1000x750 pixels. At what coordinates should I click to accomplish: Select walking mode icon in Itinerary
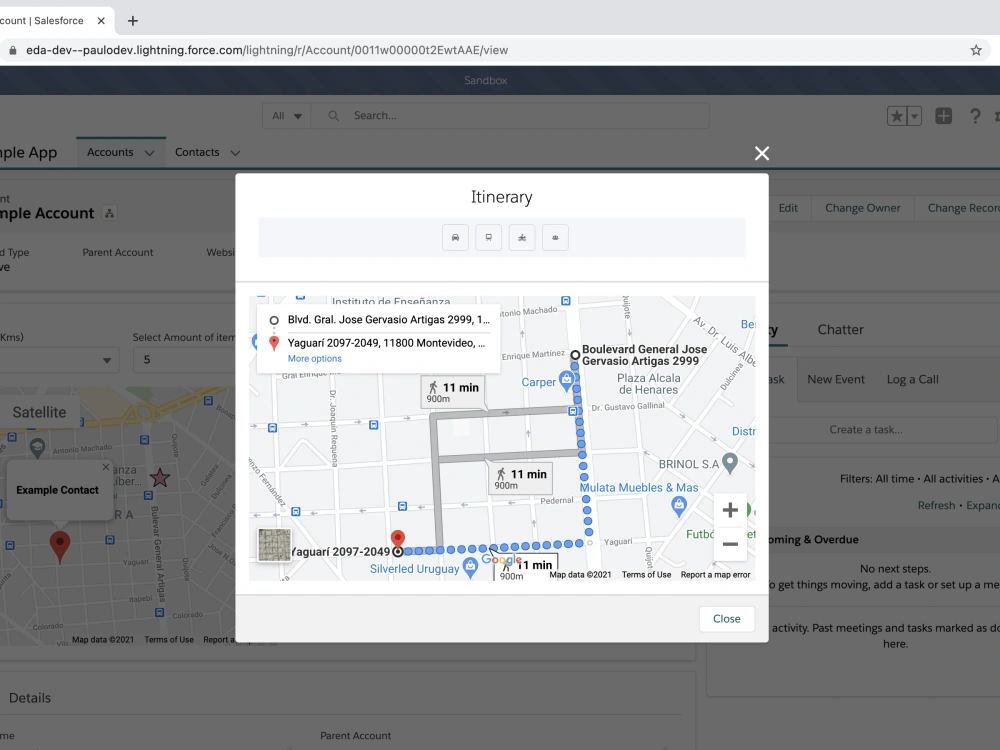click(555, 238)
